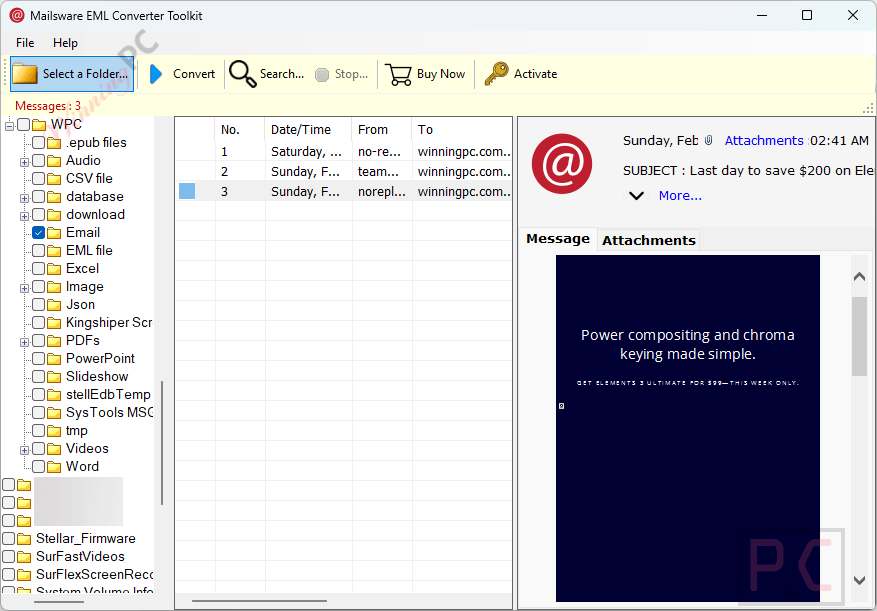Click the folder tree horizontal scrollbar
Image resolution: width=877 pixels, height=611 pixels.
coord(59,602)
